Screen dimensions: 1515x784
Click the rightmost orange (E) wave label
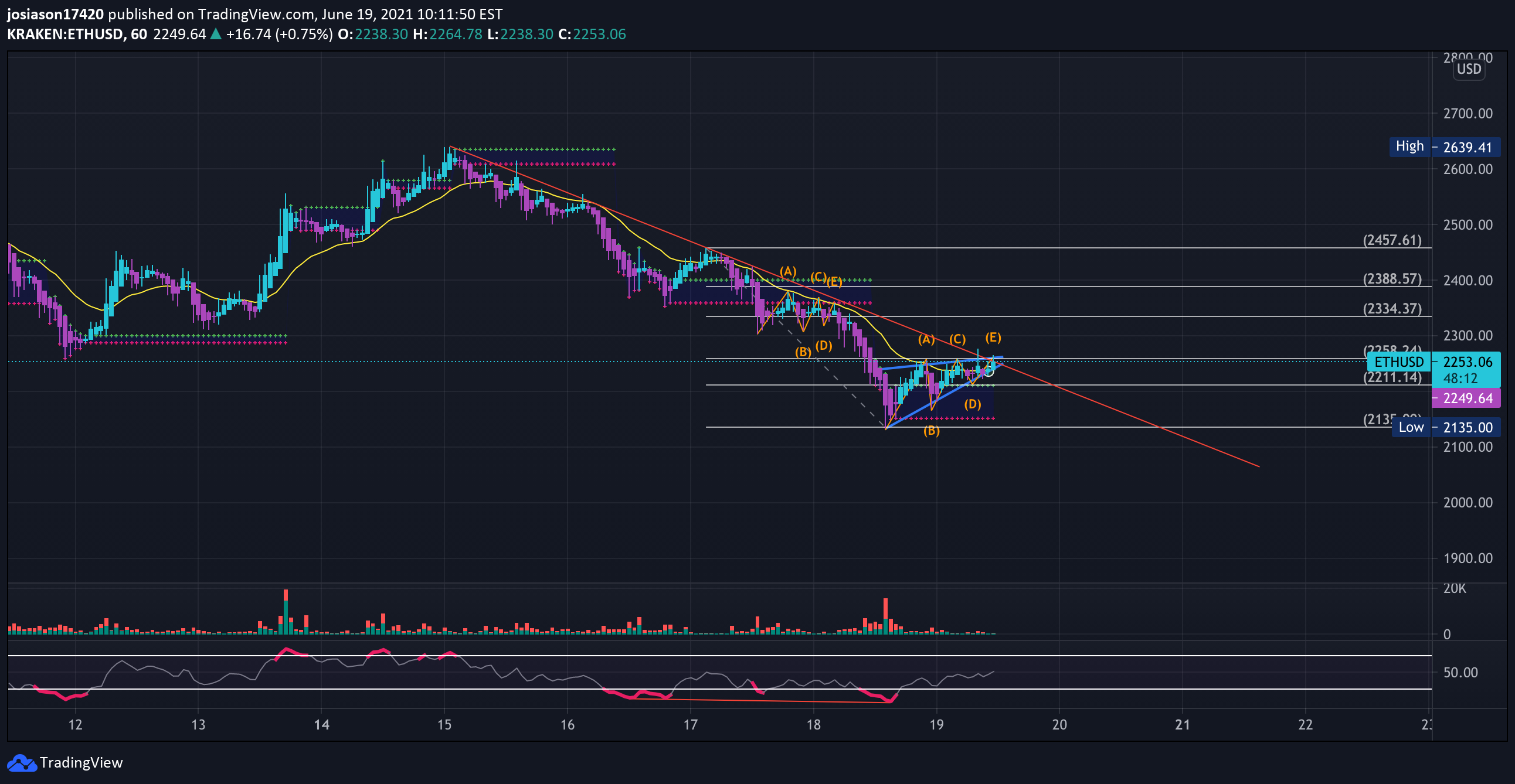click(993, 338)
